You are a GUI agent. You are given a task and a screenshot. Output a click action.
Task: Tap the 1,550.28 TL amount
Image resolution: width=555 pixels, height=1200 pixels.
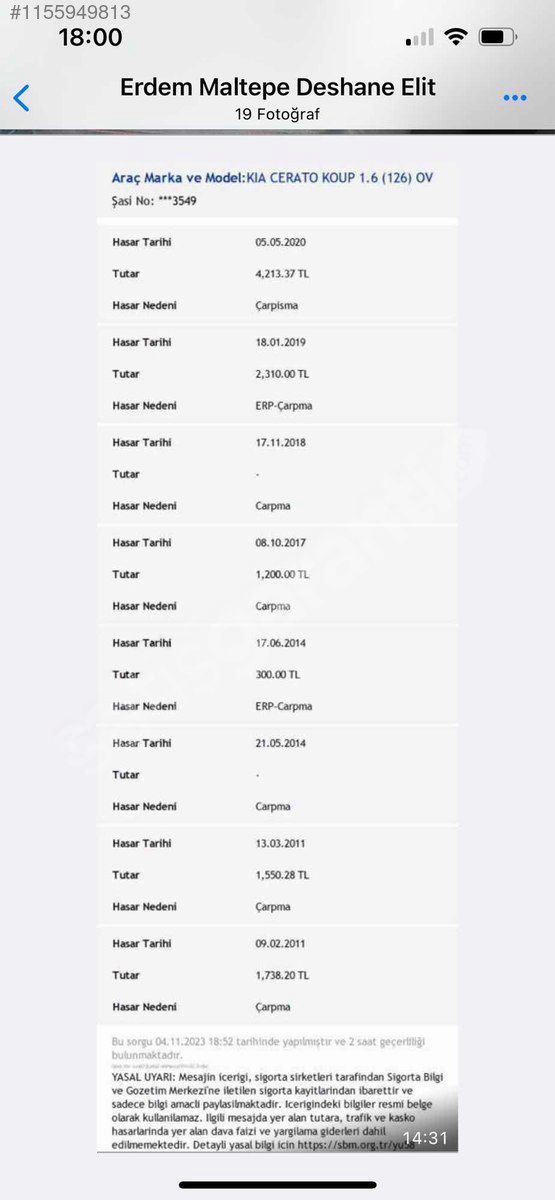click(282, 875)
